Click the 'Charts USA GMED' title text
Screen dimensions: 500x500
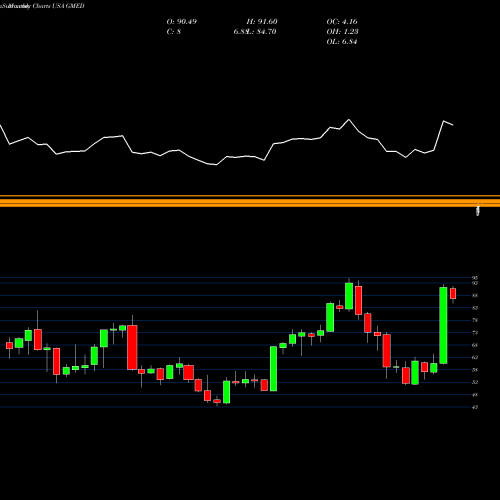coord(59,6)
